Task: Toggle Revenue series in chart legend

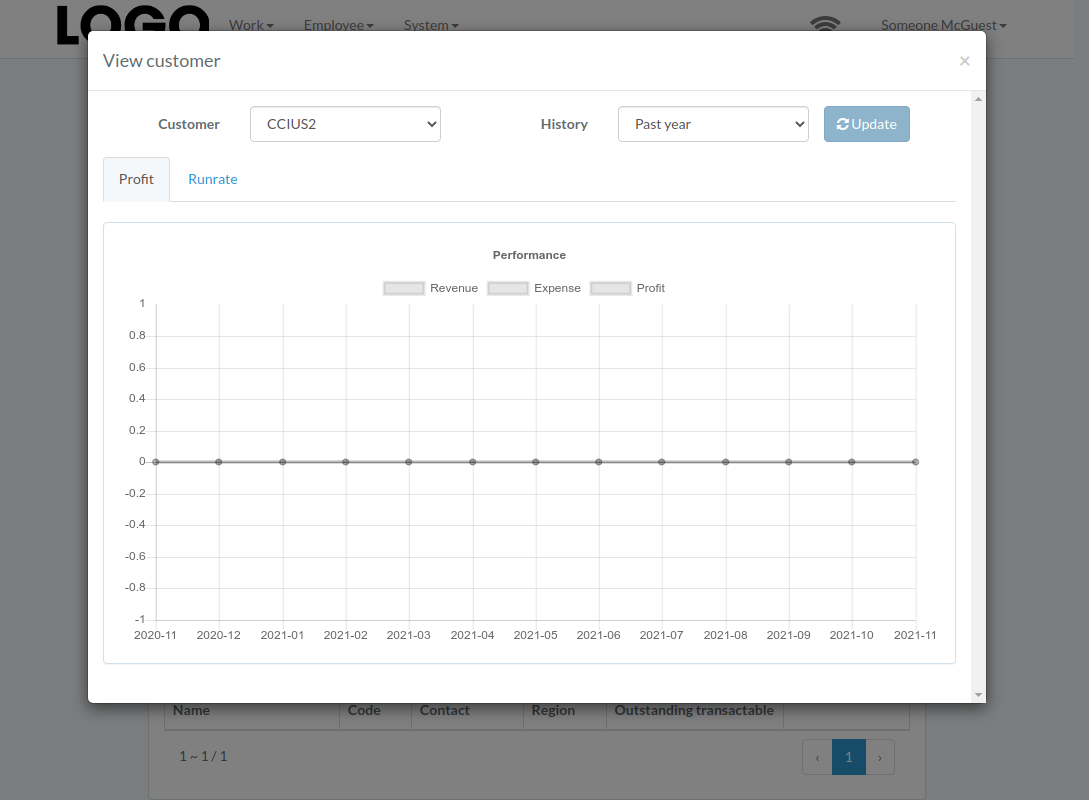Action: [430, 288]
